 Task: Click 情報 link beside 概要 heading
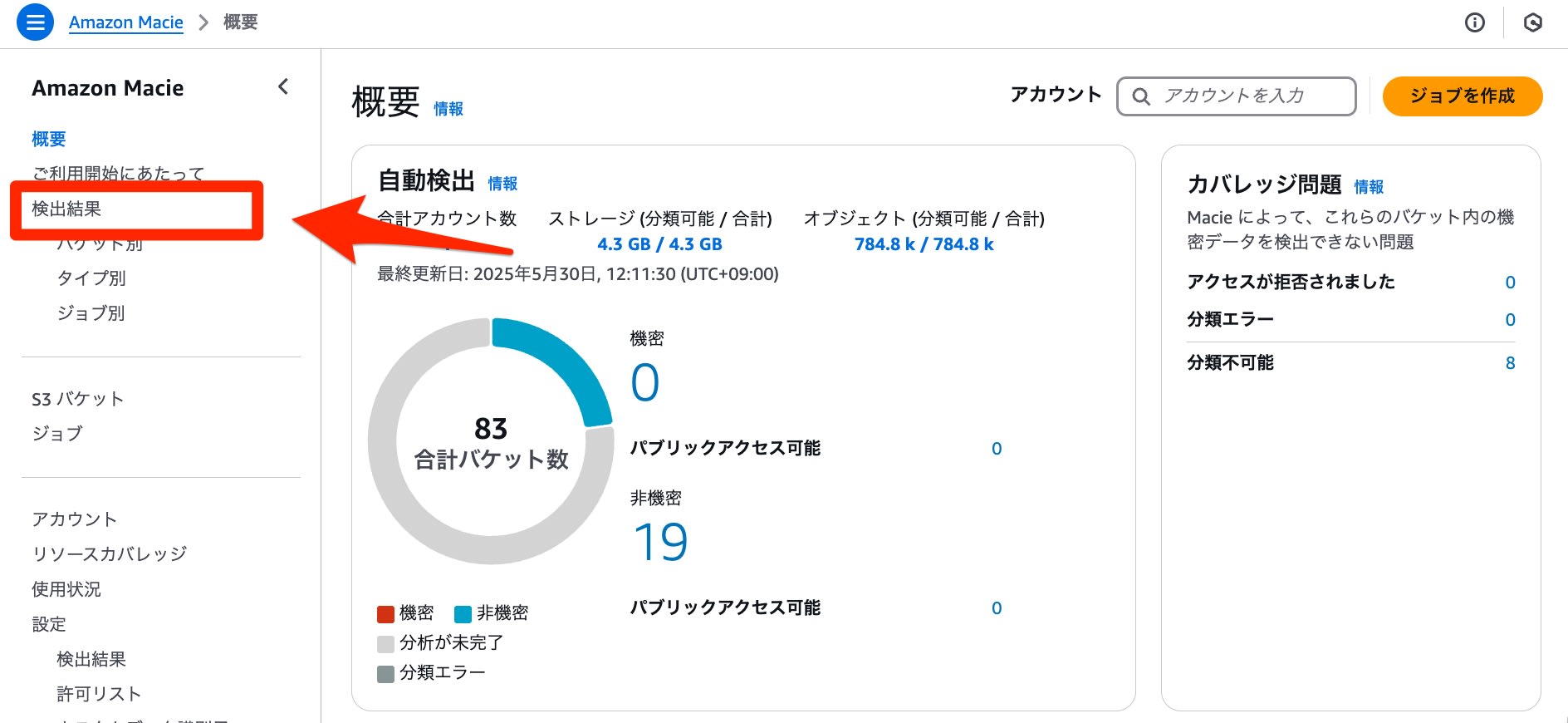coord(448,109)
